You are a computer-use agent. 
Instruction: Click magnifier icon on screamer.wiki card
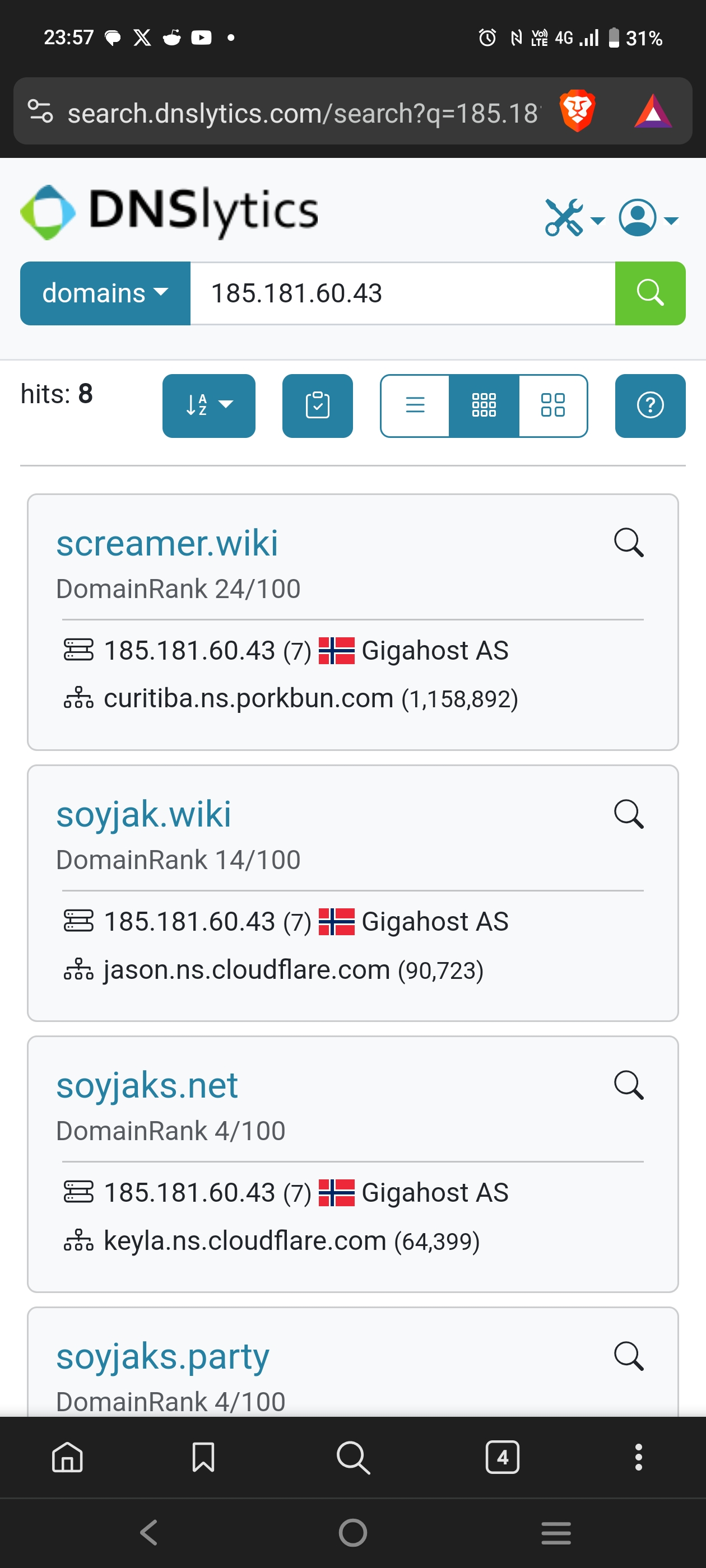point(629,543)
